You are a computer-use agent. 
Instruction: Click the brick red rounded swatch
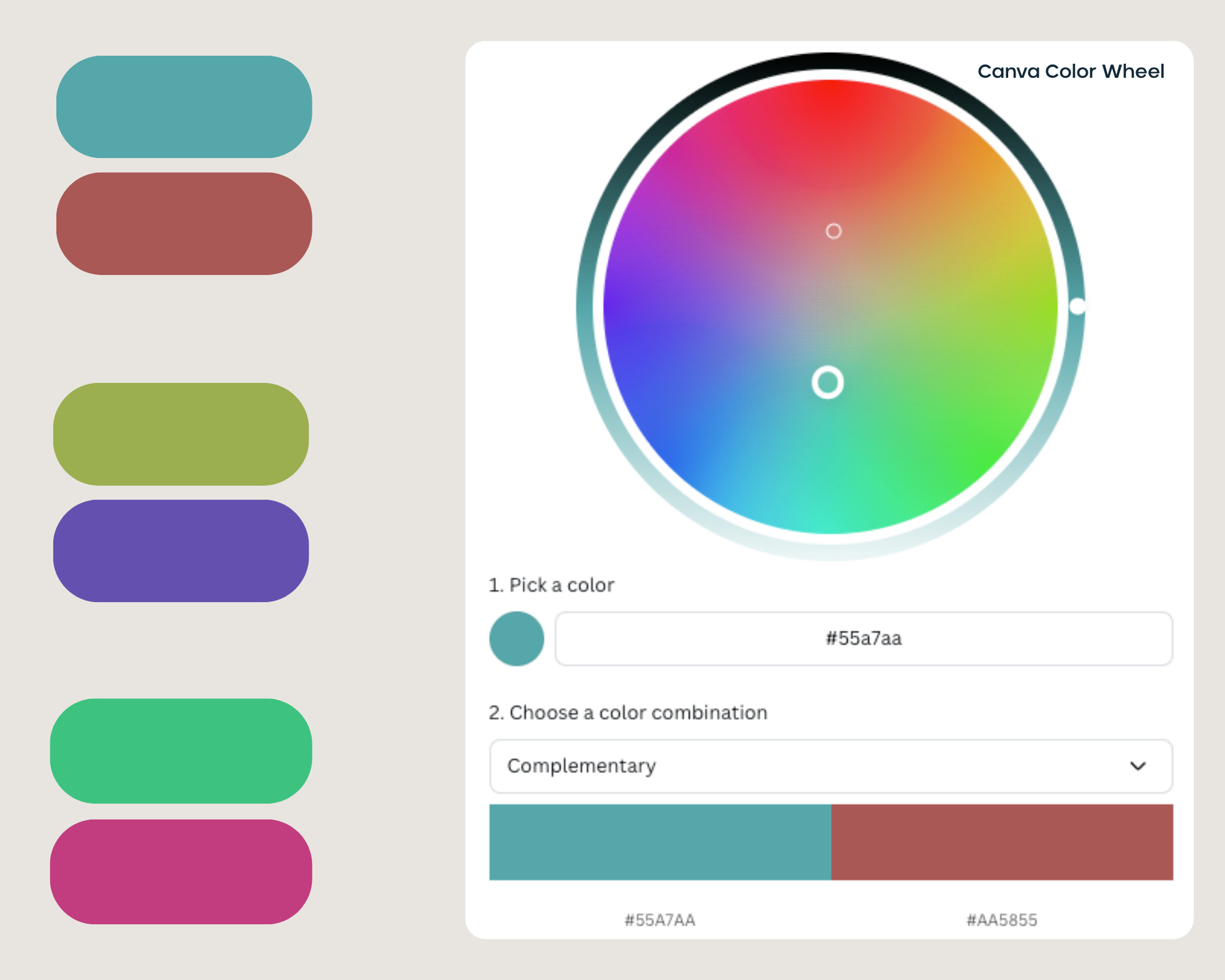(184, 224)
